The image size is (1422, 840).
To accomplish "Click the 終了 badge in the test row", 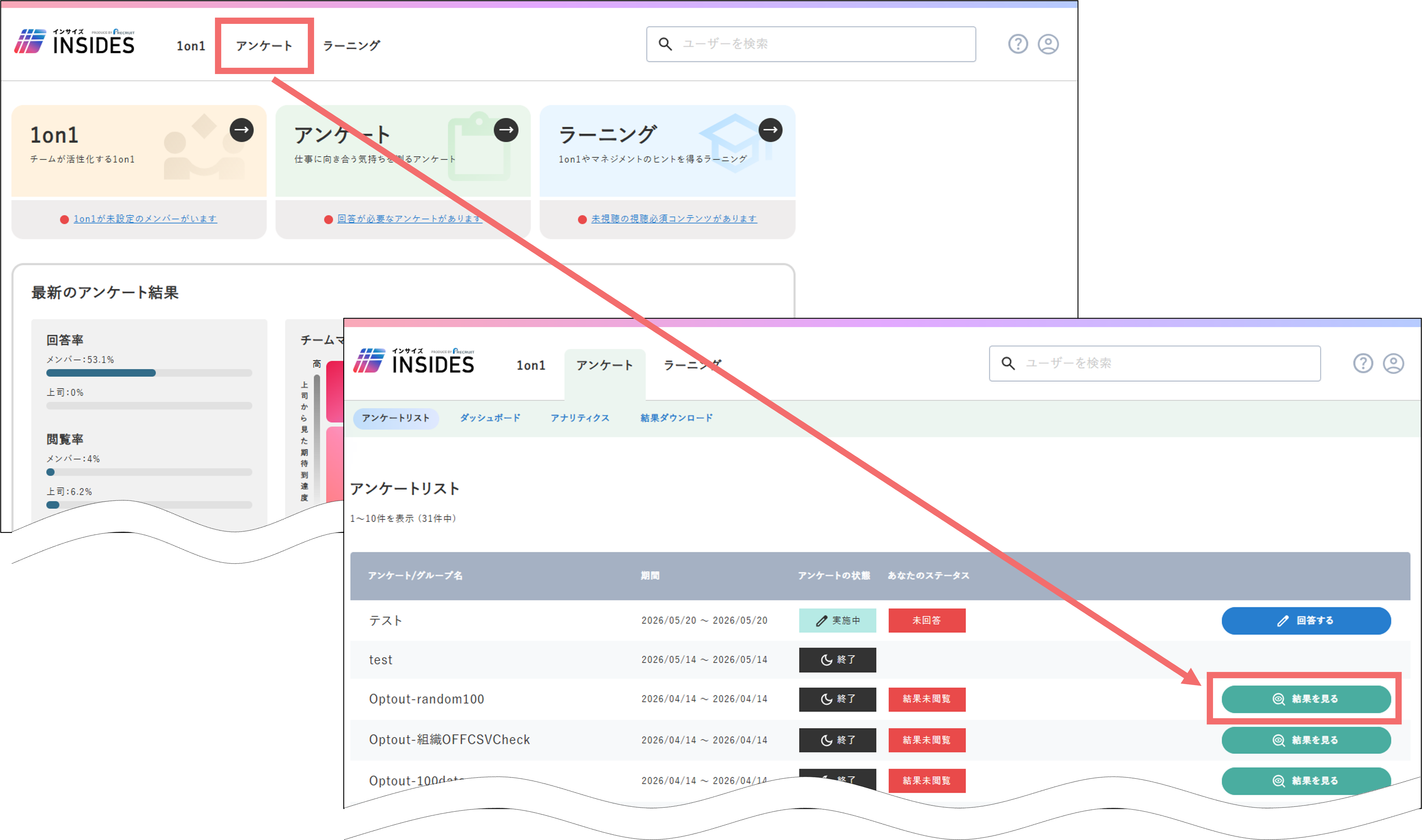I will coord(837,660).
